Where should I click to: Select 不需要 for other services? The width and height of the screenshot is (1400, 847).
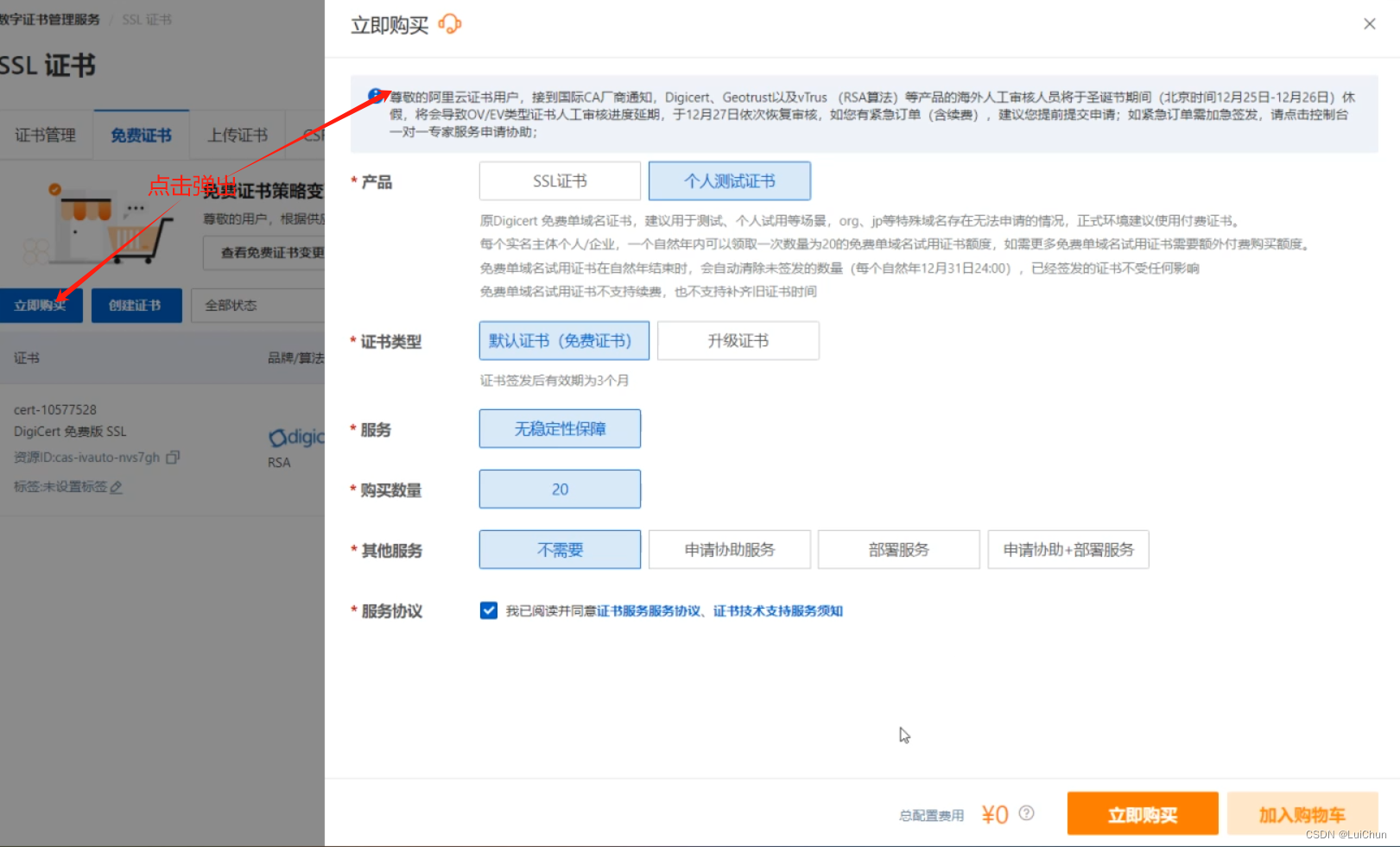tap(560, 550)
